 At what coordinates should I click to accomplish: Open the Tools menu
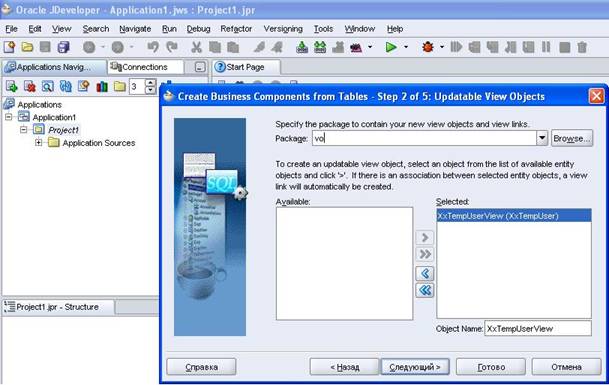tap(323, 29)
